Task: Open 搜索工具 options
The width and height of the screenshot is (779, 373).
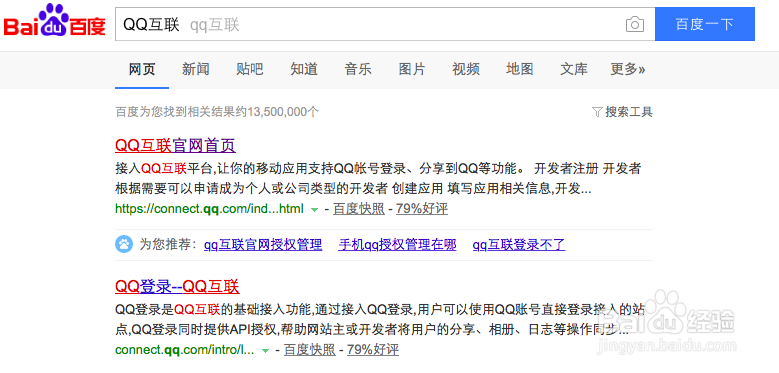Action: [x=628, y=112]
